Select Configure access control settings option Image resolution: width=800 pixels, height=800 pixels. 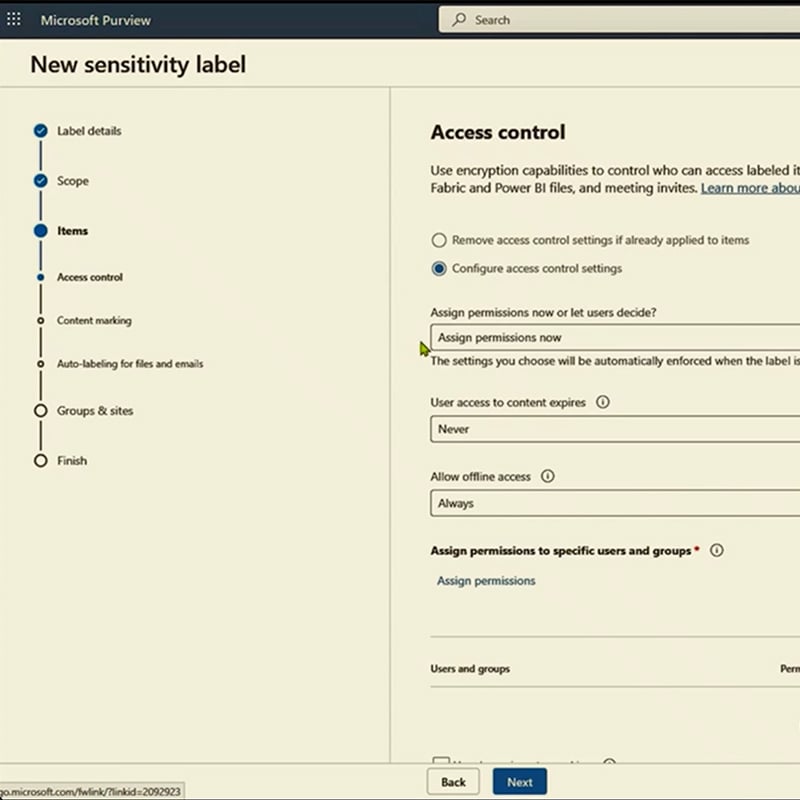pyautogui.click(x=438, y=268)
